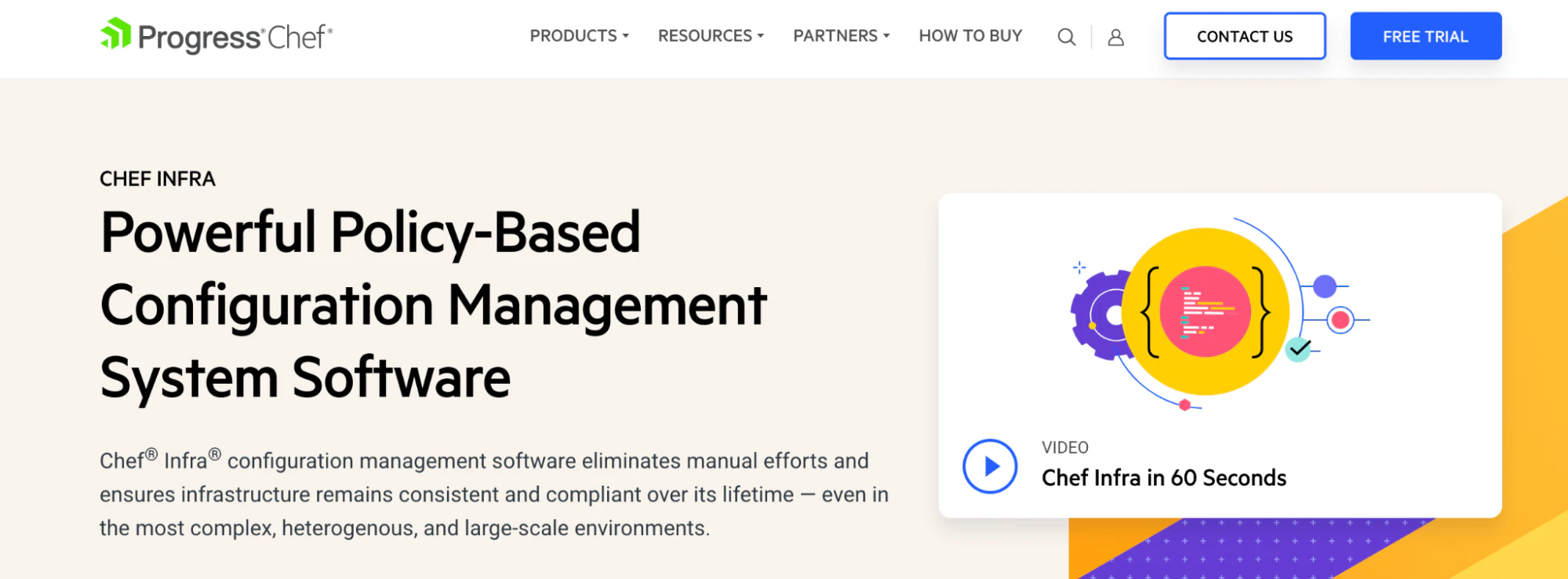Select the Chef Infra heading label

[x=158, y=179]
